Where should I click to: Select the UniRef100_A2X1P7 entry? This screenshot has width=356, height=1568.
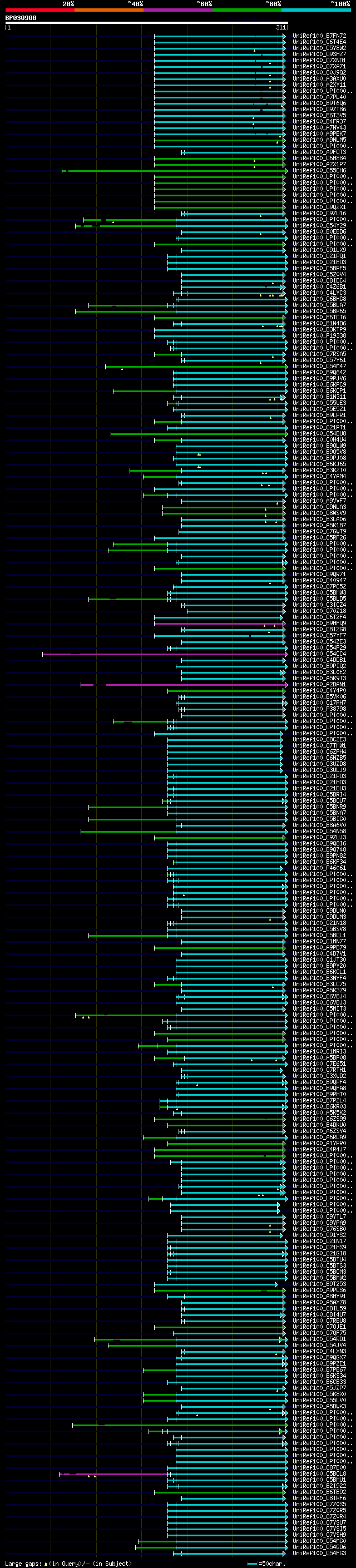click(319, 164)
